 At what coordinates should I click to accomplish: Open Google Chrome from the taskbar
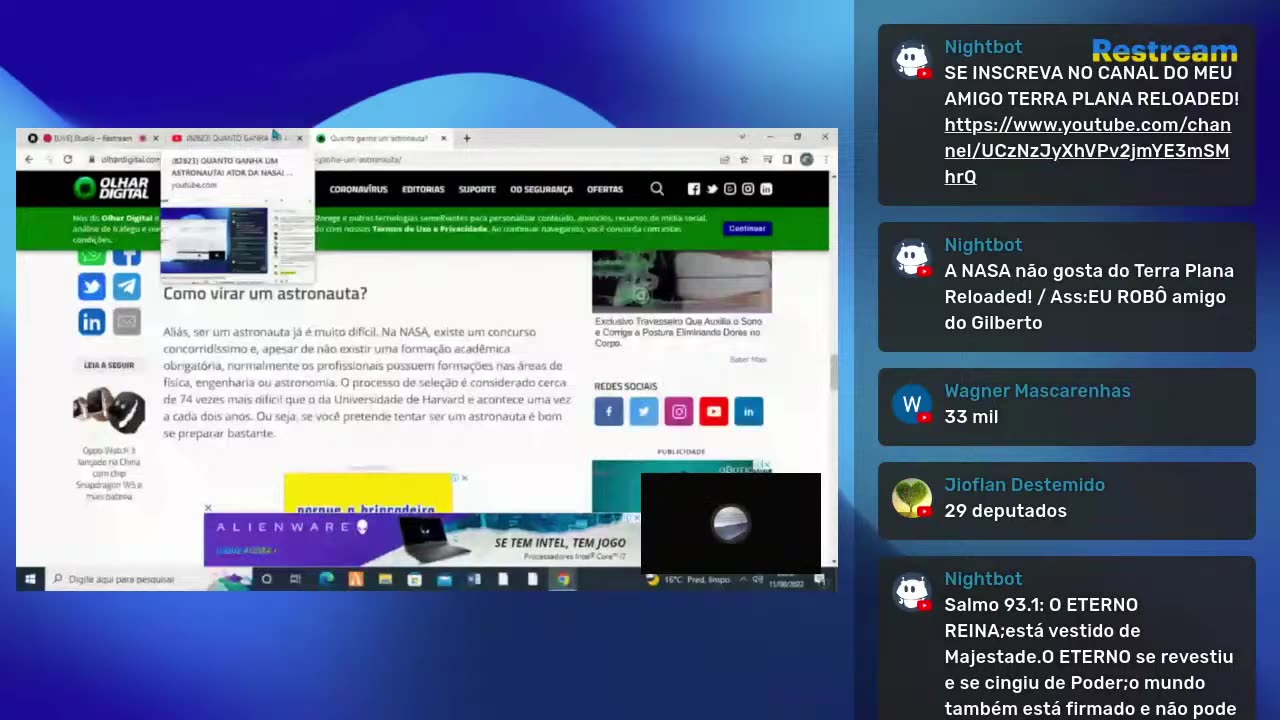[563, 579]
